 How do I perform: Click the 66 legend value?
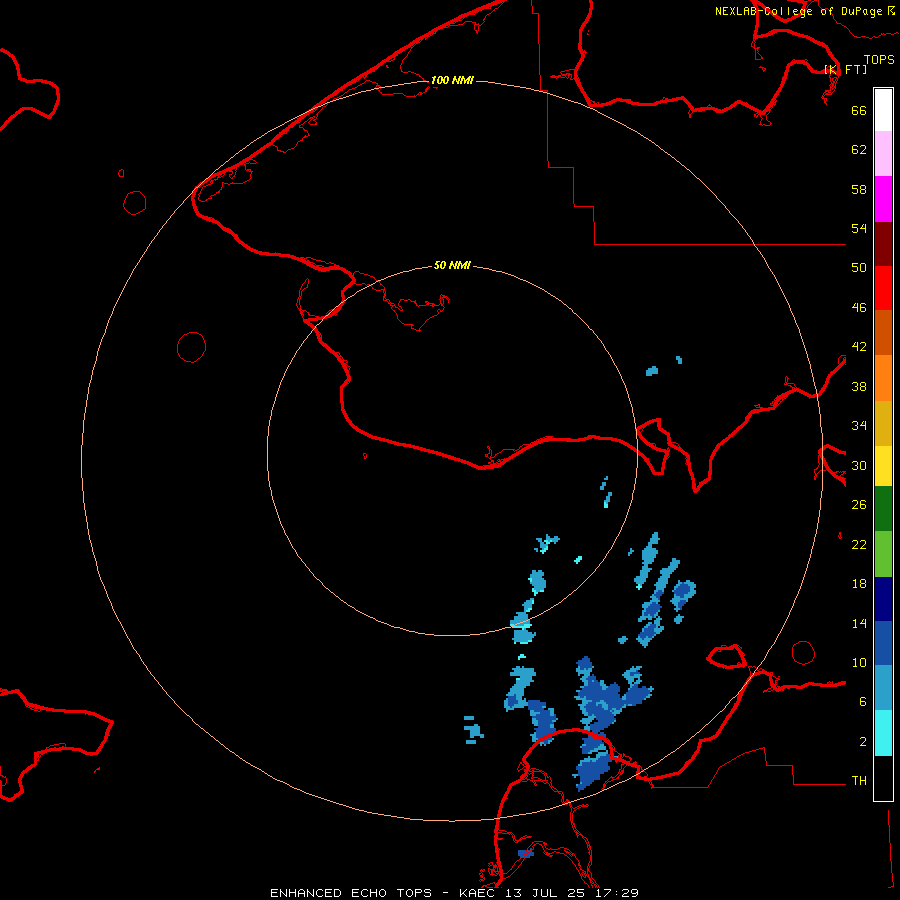(x=859, y=110)
